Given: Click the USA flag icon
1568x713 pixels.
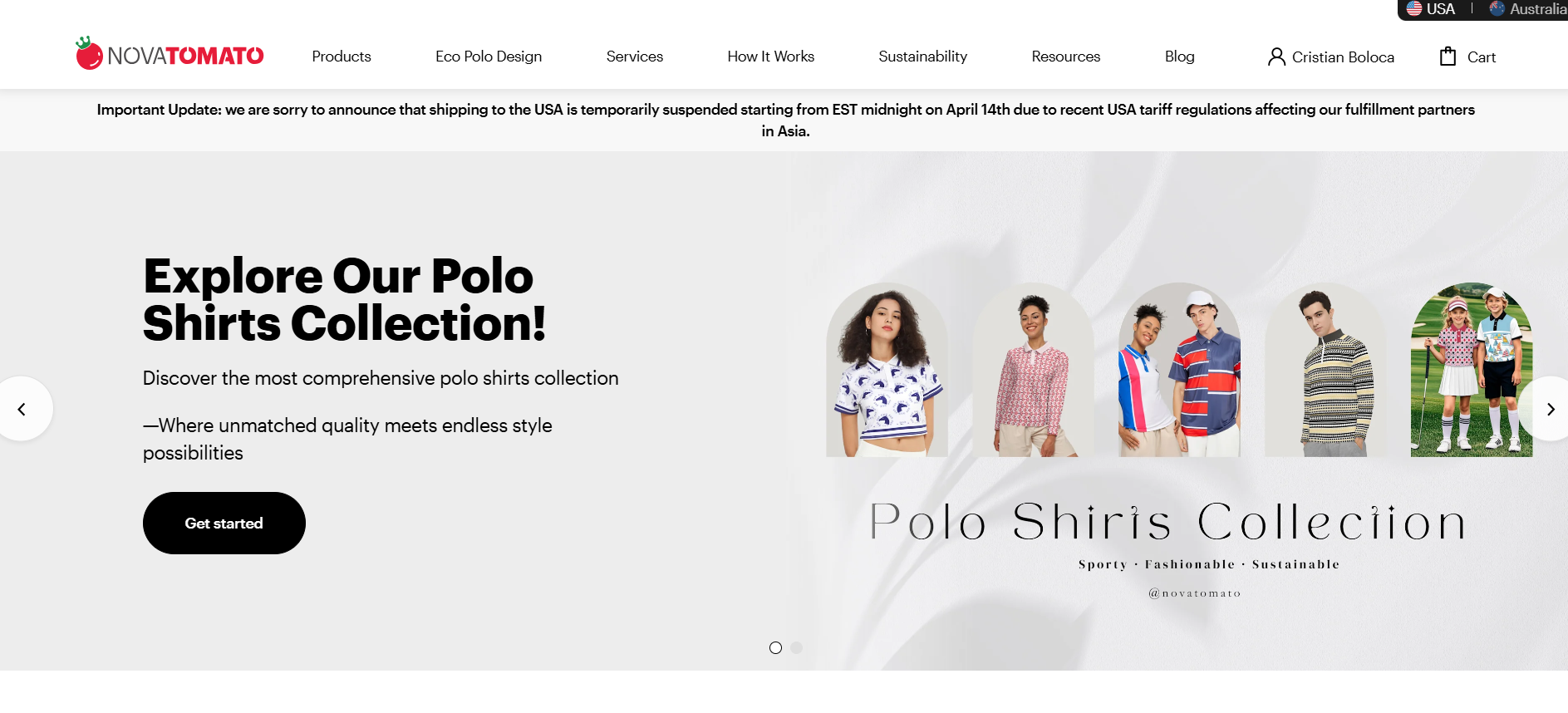Looking at the screenshot, I should [1414, 9].
